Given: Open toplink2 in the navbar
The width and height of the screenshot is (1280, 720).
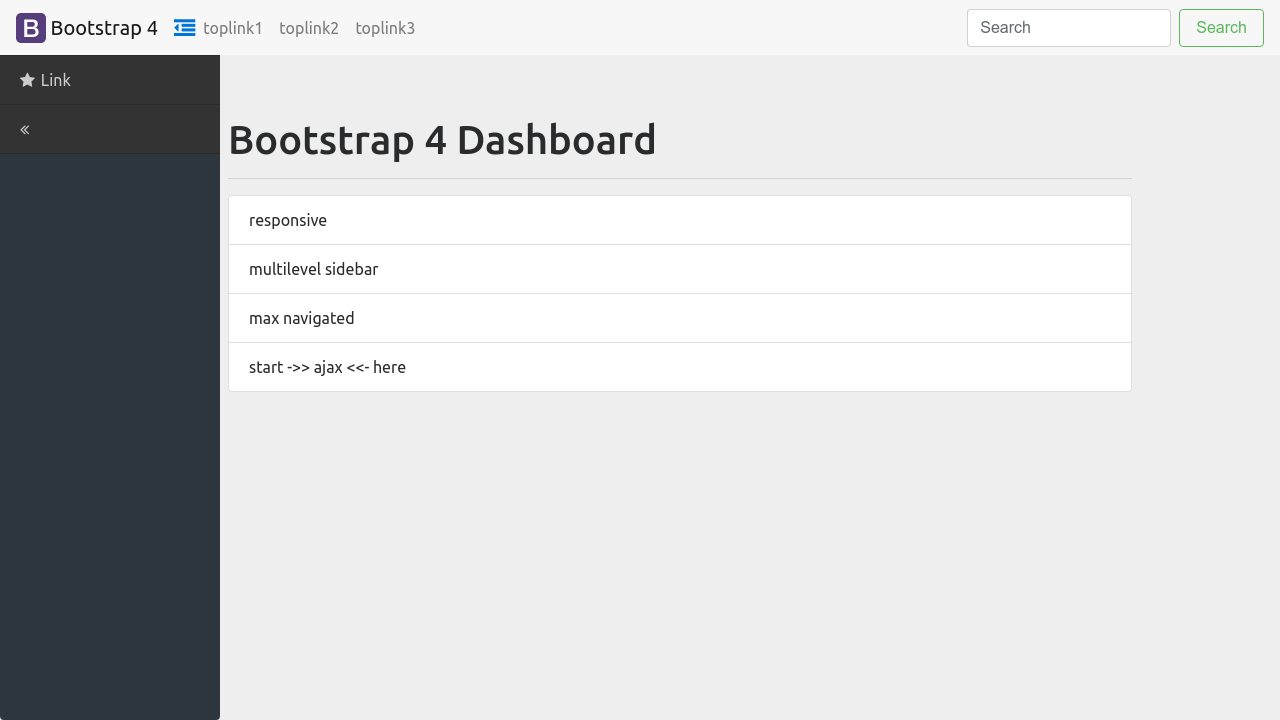Looking at the screenshot, I should click(309, 28).
